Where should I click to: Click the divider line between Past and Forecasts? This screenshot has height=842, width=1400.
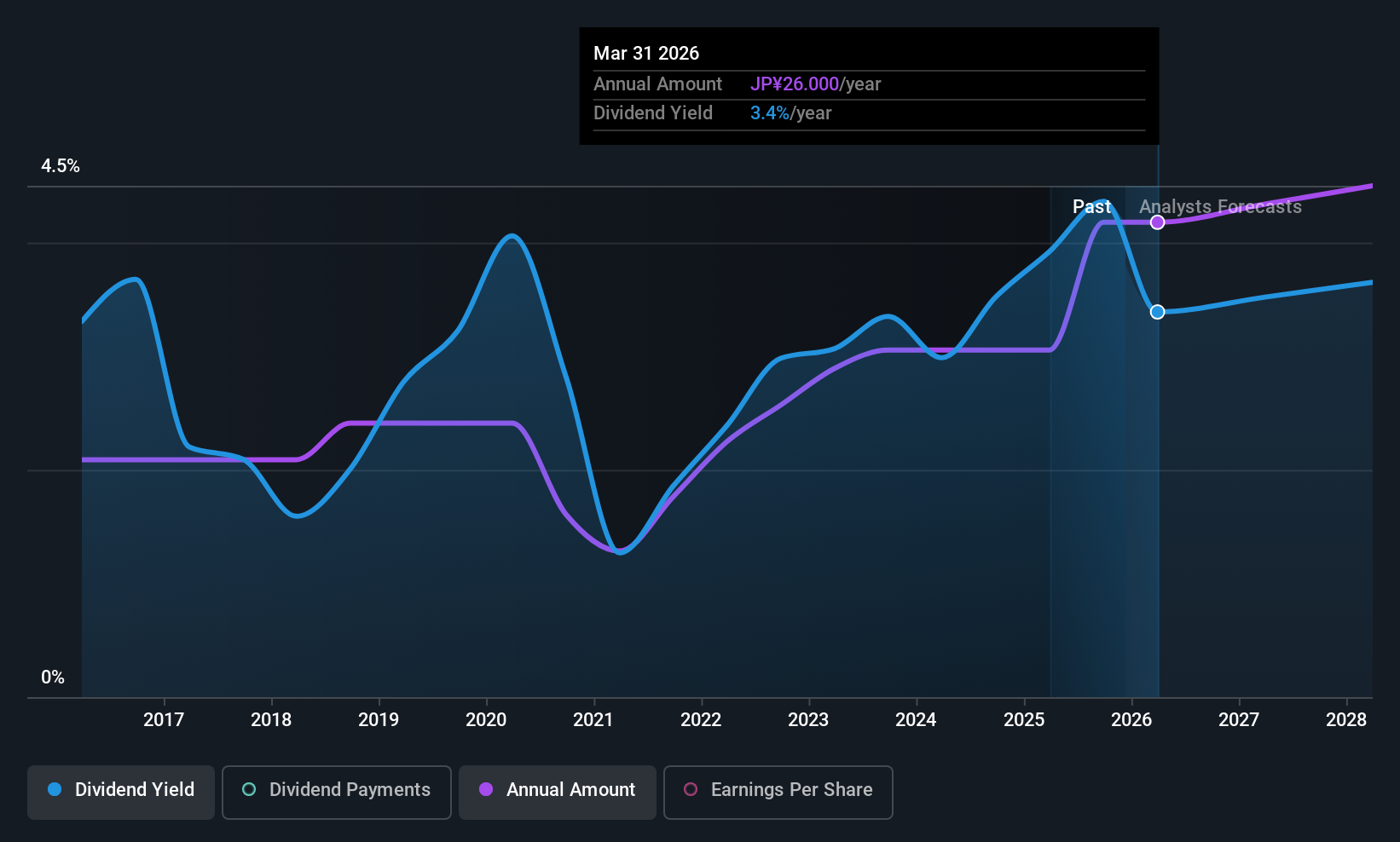[1157, 426]
